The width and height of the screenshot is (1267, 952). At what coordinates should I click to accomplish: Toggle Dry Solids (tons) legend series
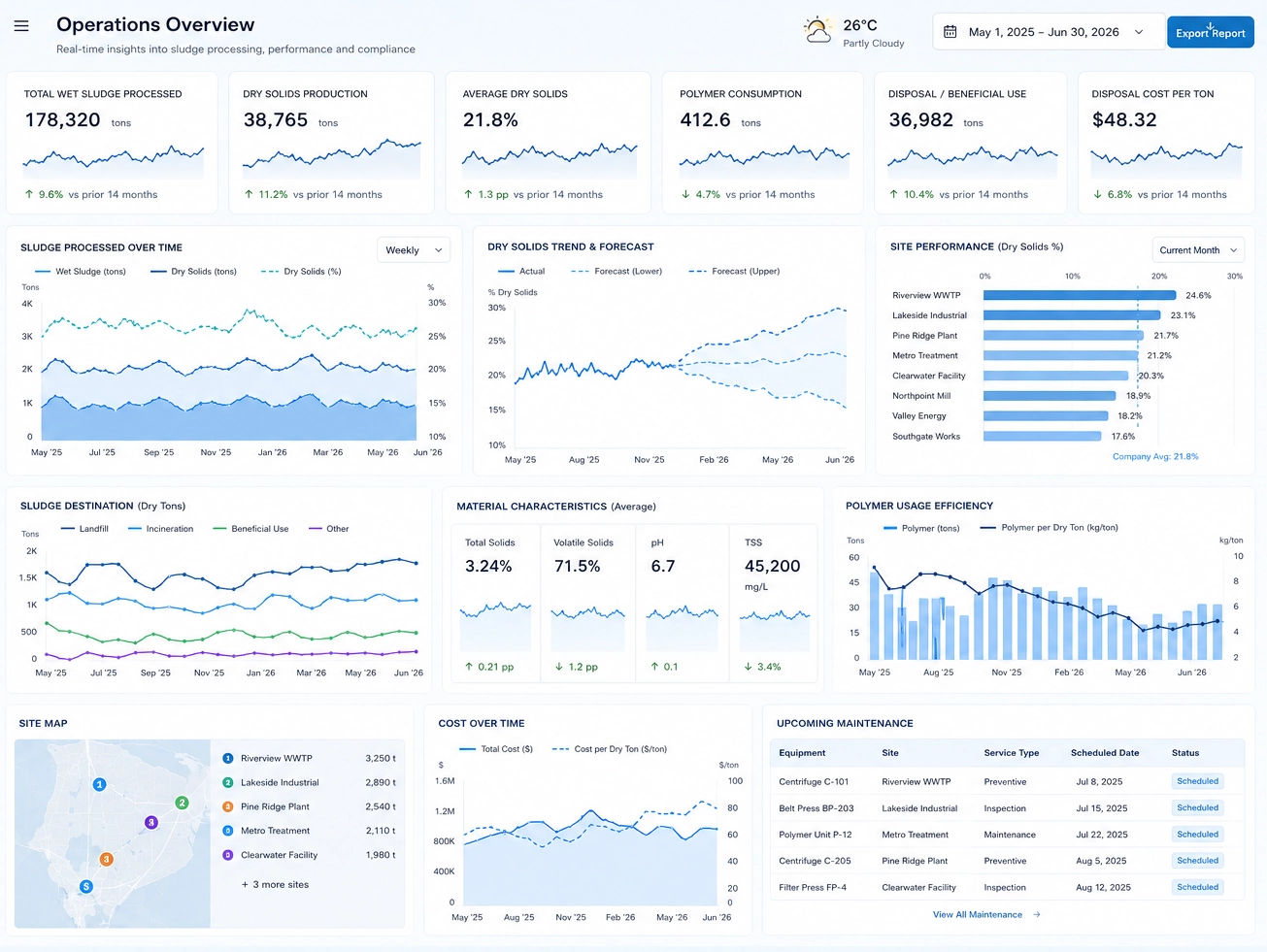coord(194,272)
